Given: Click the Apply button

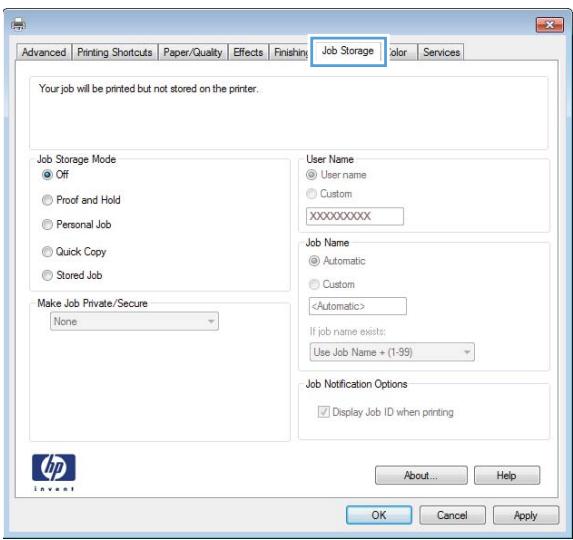Looking at the screenshot, I should tap(525, 515).
